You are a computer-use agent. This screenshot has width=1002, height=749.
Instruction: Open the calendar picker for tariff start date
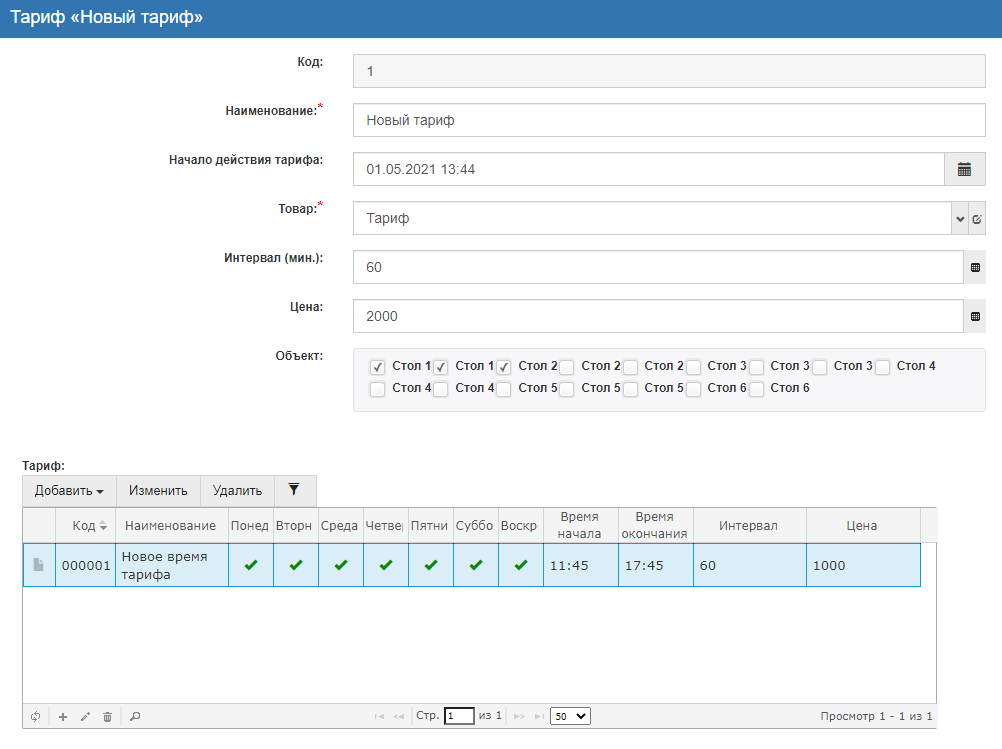[964, 170]
